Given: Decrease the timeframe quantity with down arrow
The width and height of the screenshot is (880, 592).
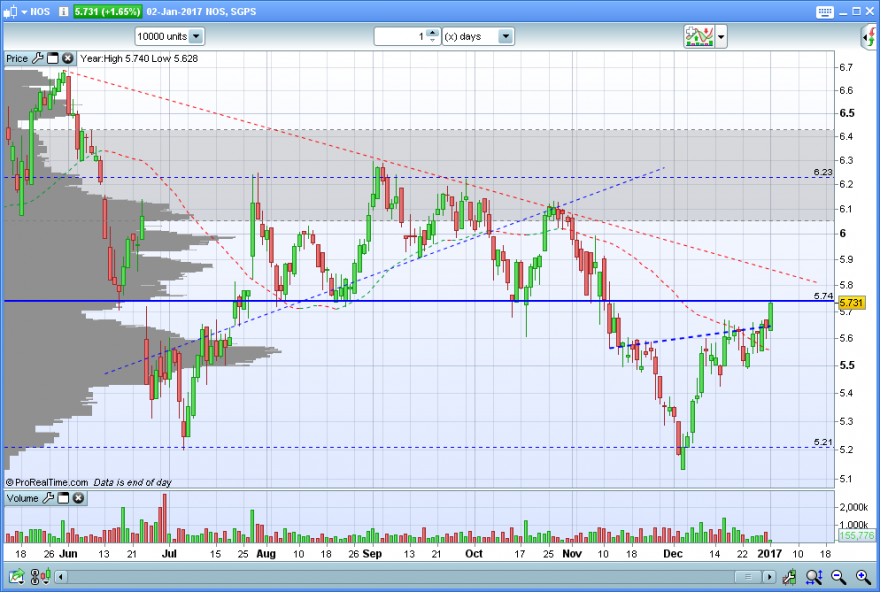Looking at the screenshot, I should point(432,40).
